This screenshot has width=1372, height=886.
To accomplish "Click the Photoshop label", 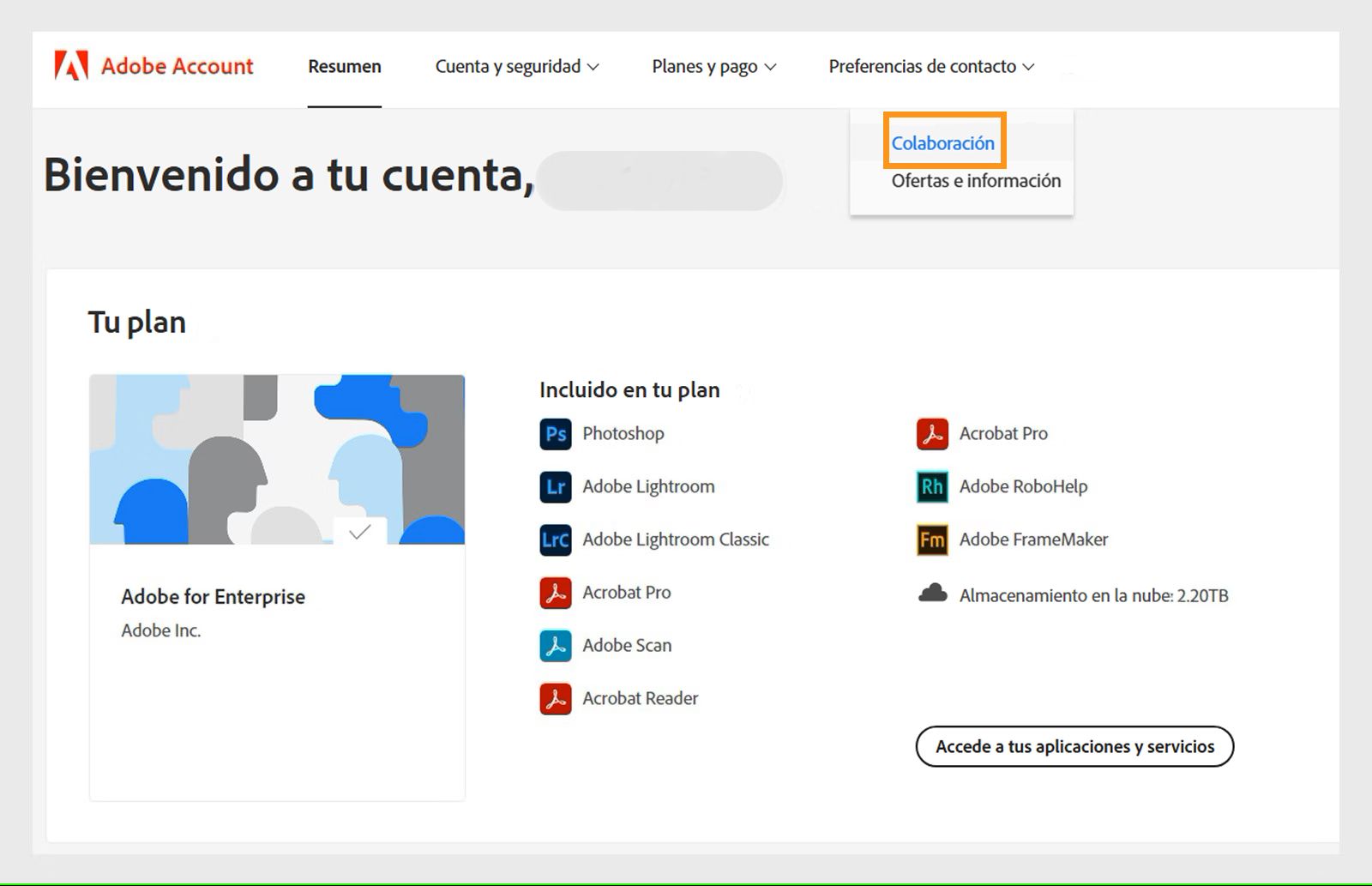I will coord(623,434).
